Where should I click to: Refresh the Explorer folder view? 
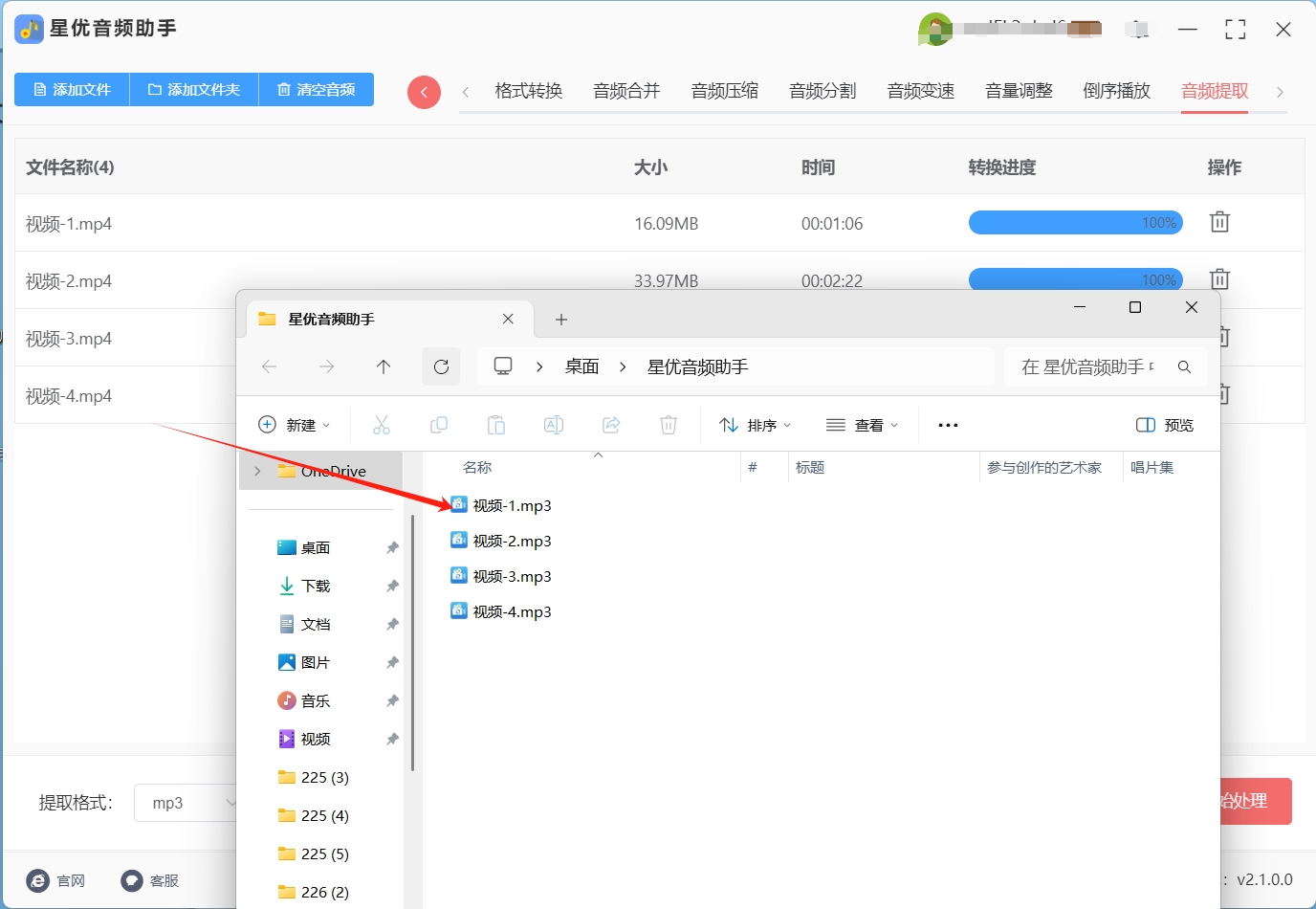point(441,366)
